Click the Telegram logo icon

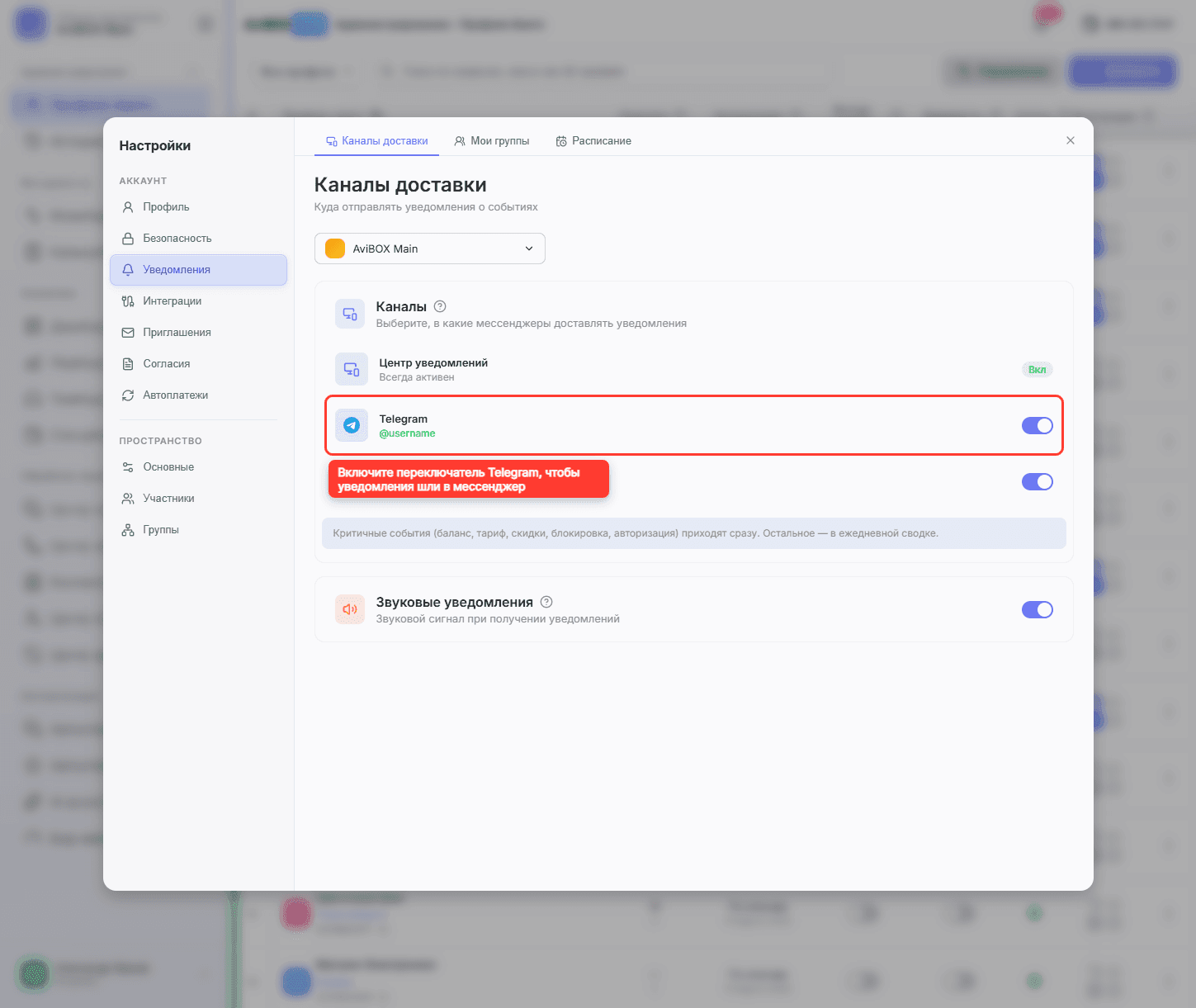click(x=352, y=425)
